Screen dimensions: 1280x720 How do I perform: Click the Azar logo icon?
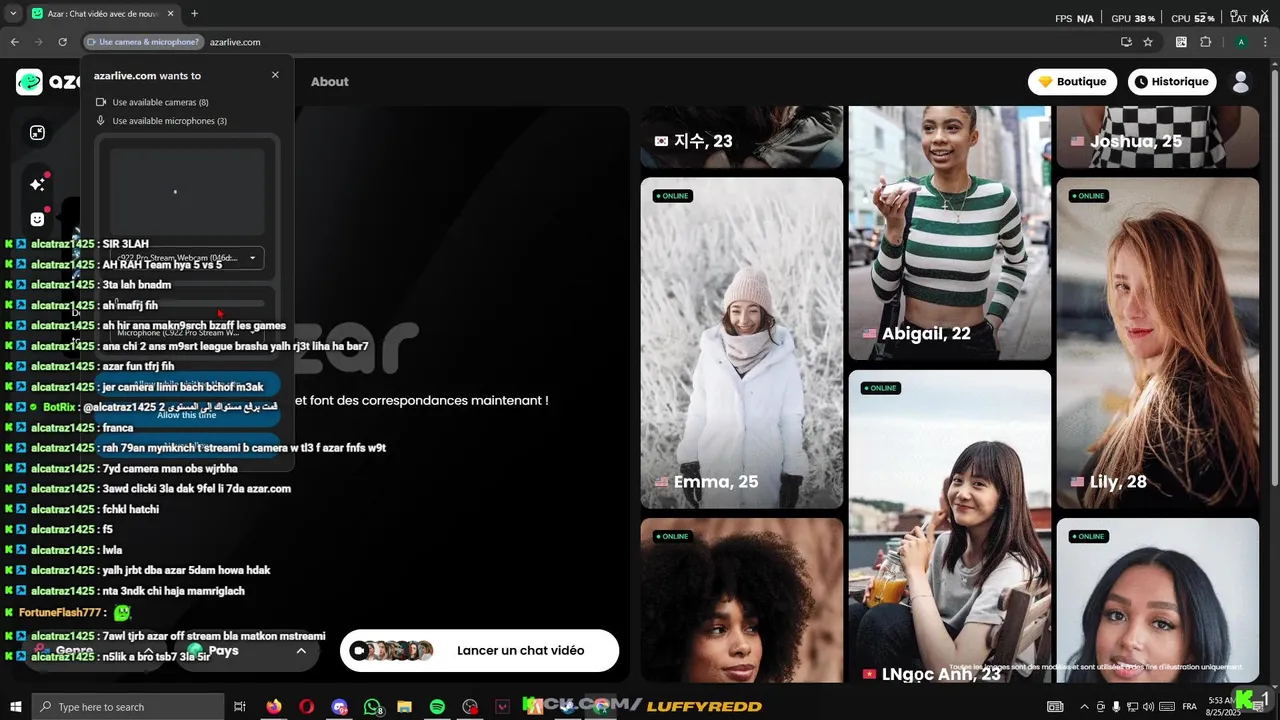[29, 82]
